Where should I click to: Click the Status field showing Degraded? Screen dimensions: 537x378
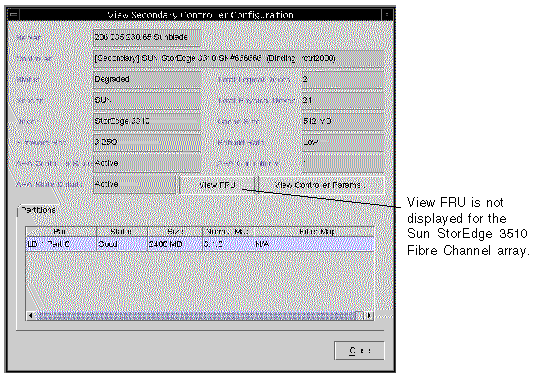coord(147,79)
